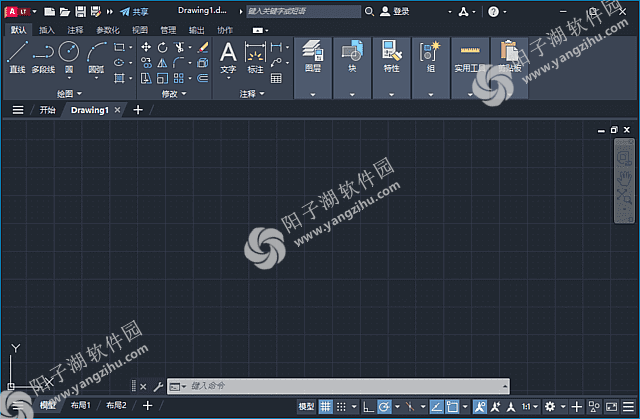
Task: Toggle ortho mode in status bar
Action: 368,406
